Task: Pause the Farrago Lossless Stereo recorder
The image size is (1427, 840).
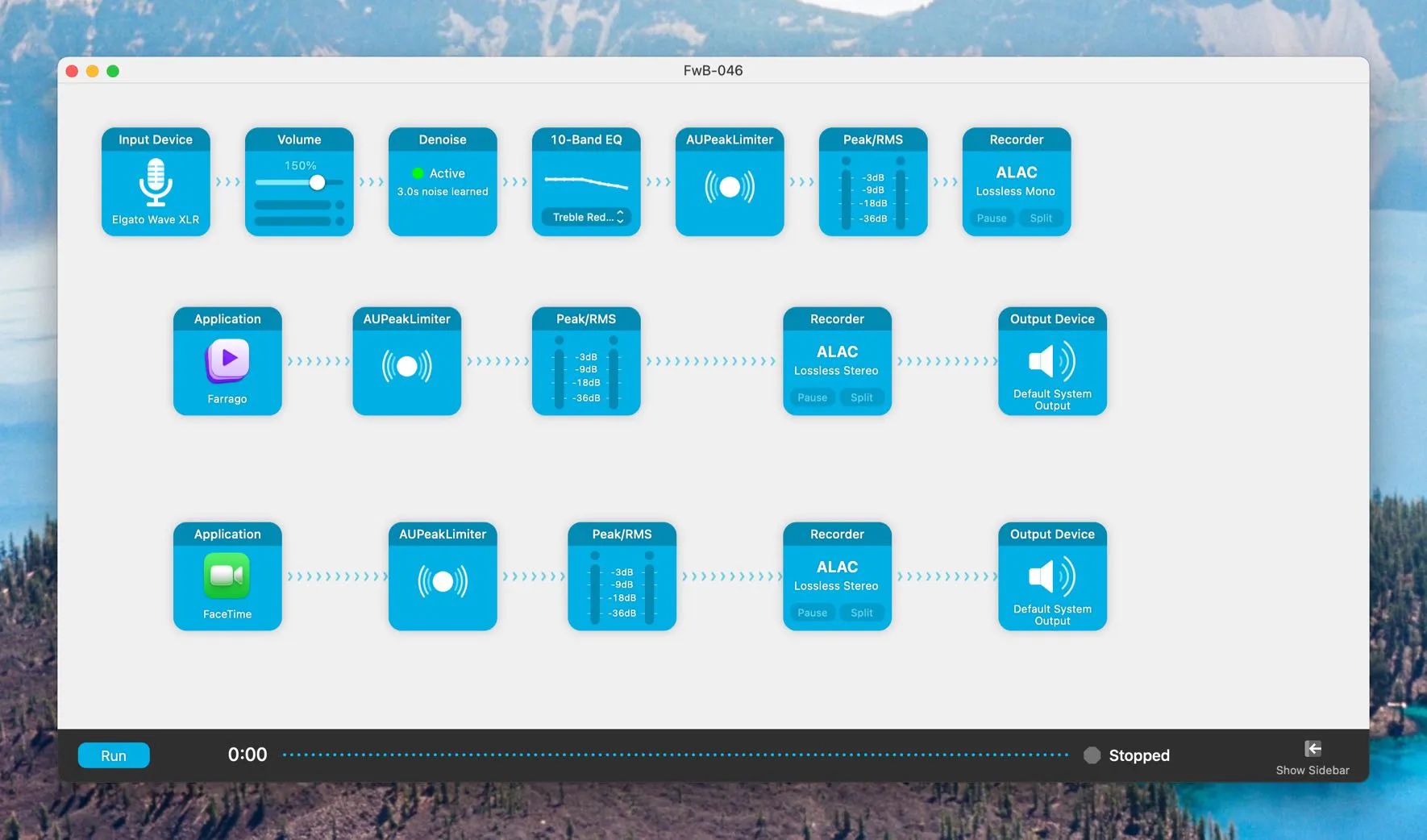Action: (x=812, y=397)
